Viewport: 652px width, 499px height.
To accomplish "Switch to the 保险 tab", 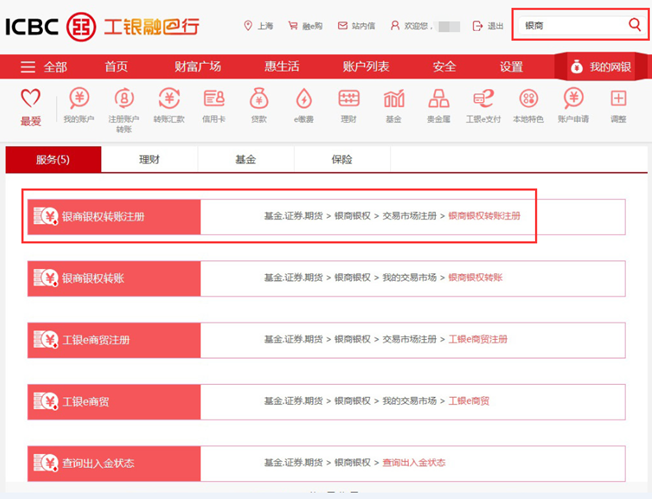I will point(341,159).
